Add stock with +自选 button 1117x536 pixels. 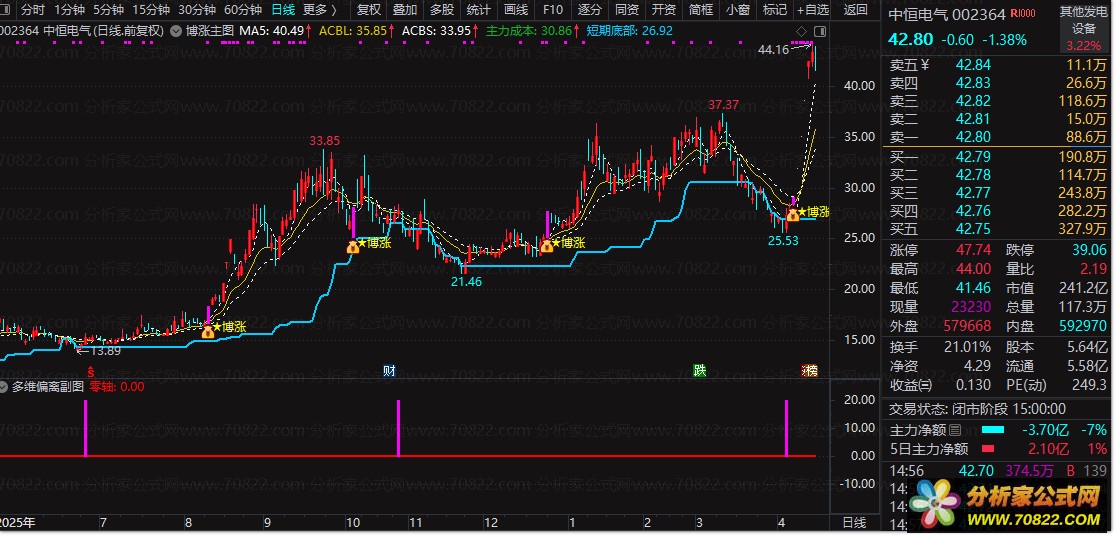point(814,10)
